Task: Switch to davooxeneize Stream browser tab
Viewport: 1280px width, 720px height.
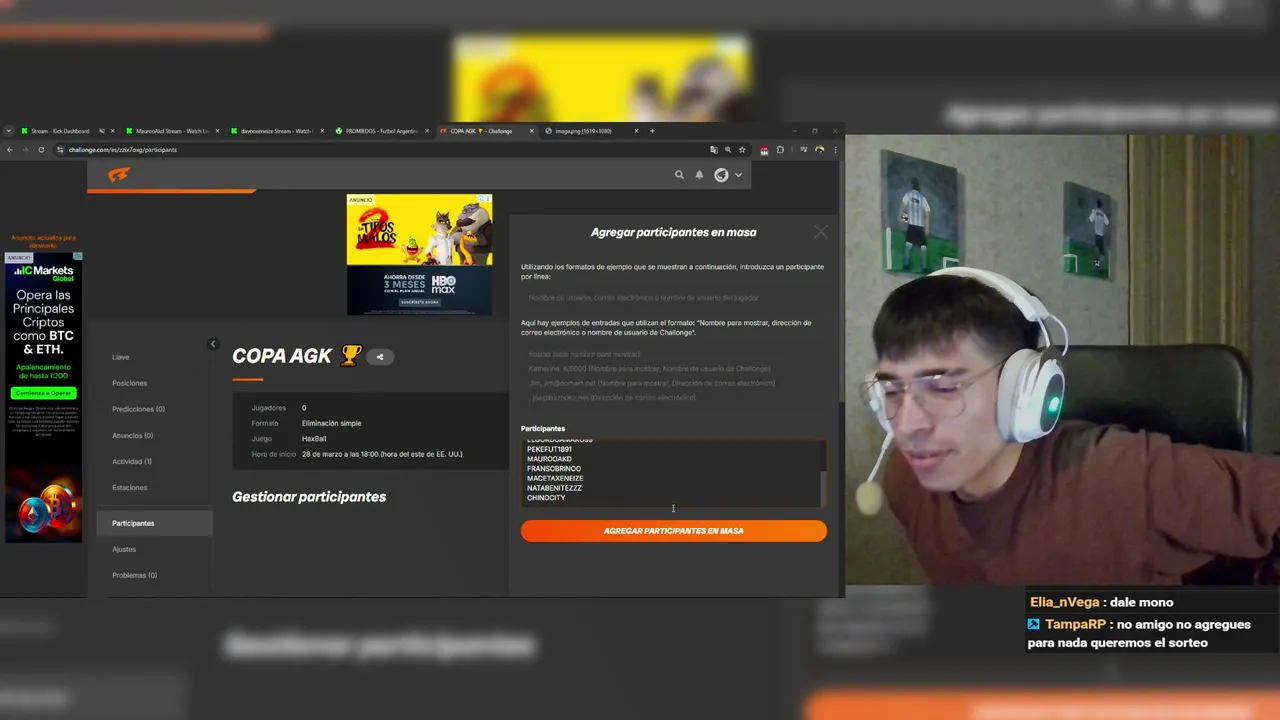Action: (x=276, y=131)
